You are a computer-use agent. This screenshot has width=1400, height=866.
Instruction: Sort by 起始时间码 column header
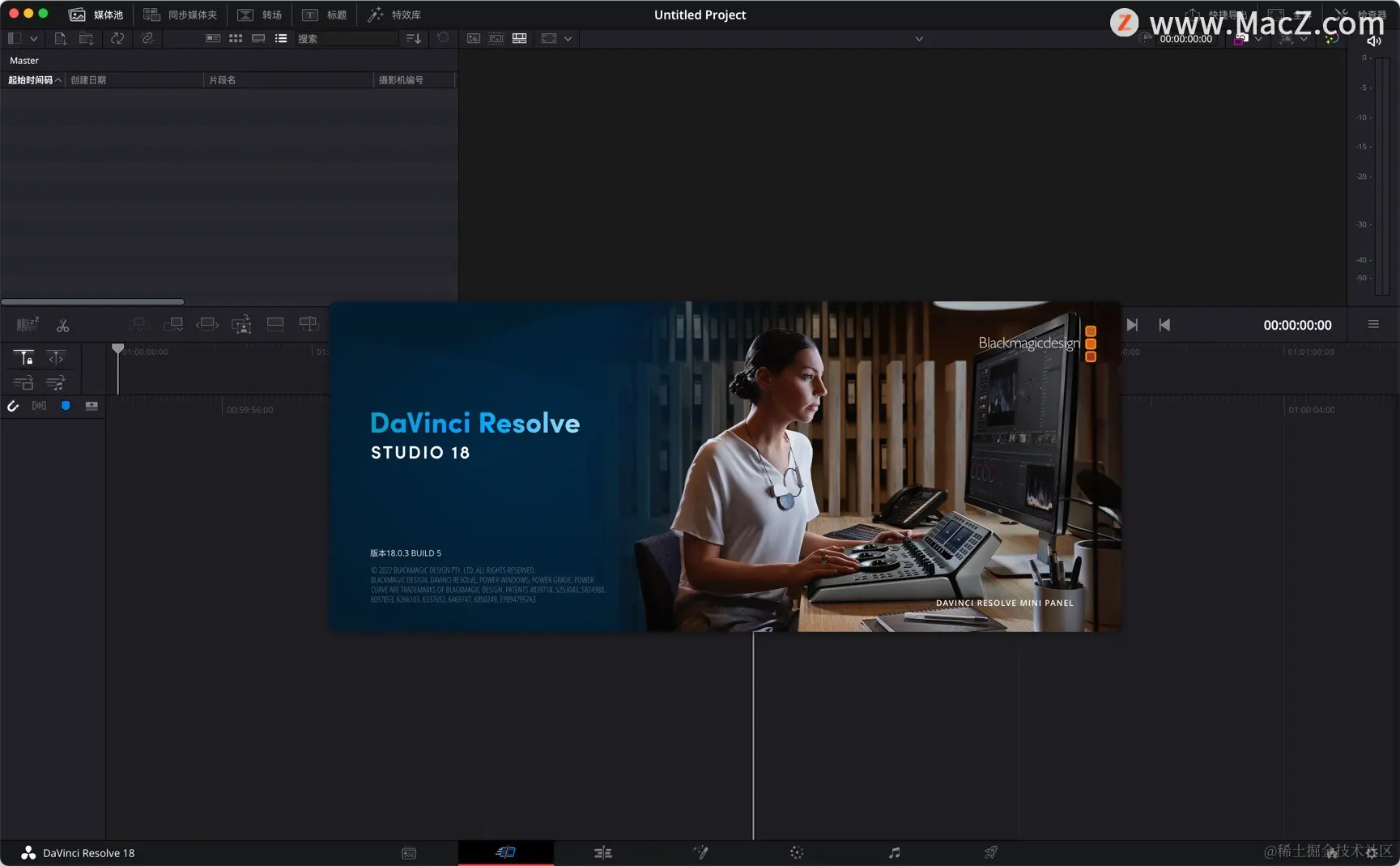click(33, 79)
